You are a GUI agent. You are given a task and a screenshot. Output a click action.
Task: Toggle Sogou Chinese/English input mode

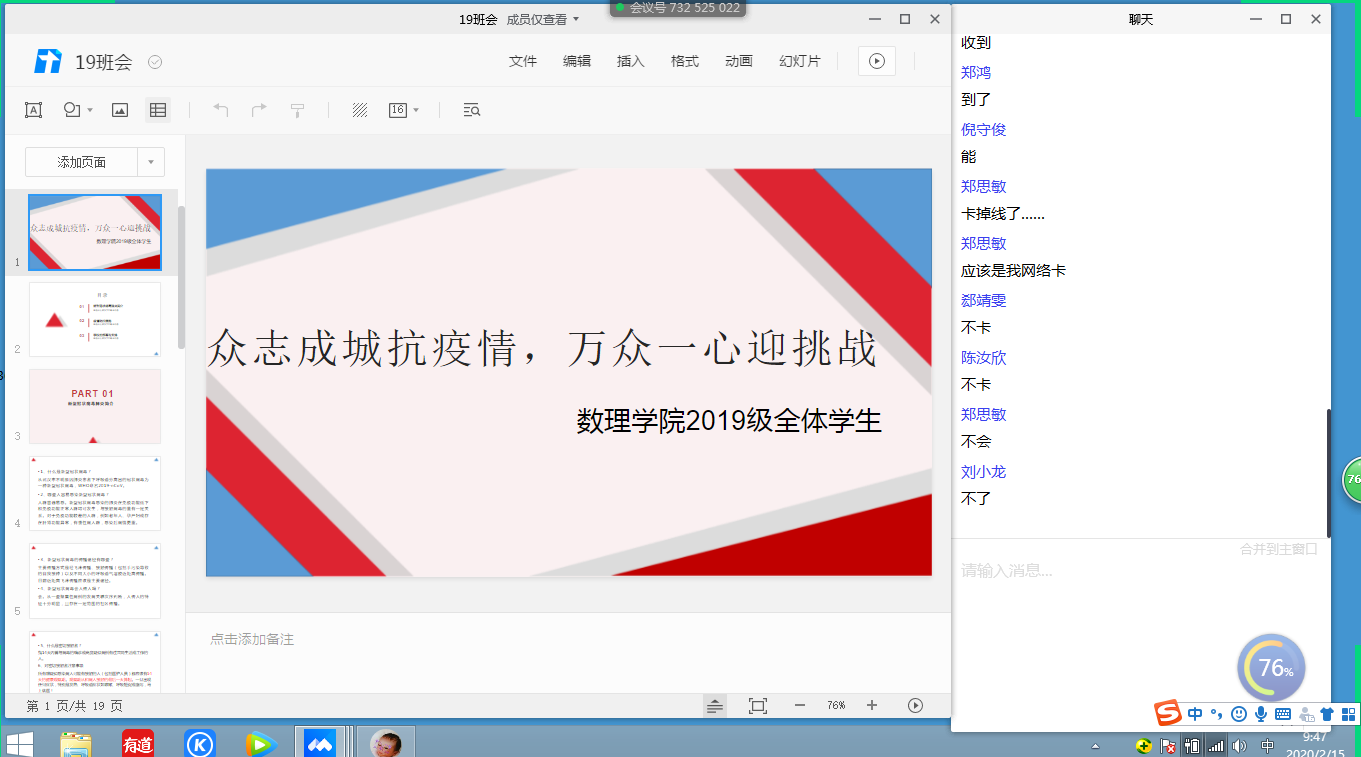(1195, 714)
